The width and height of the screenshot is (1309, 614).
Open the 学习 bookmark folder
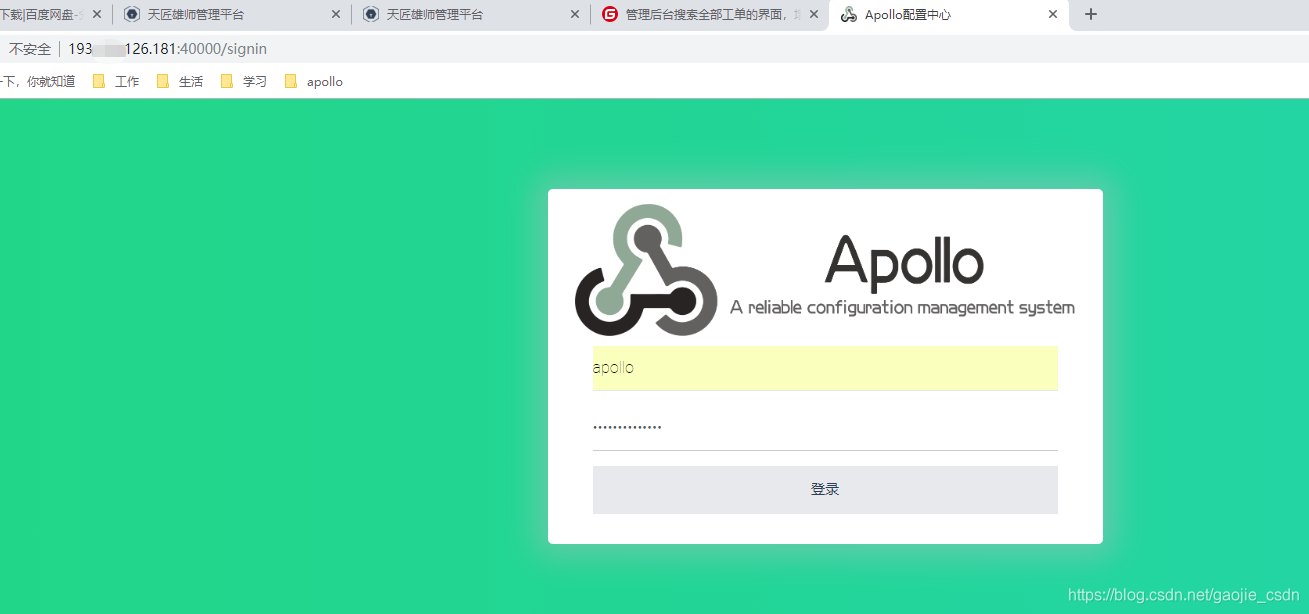coord(244,82)
